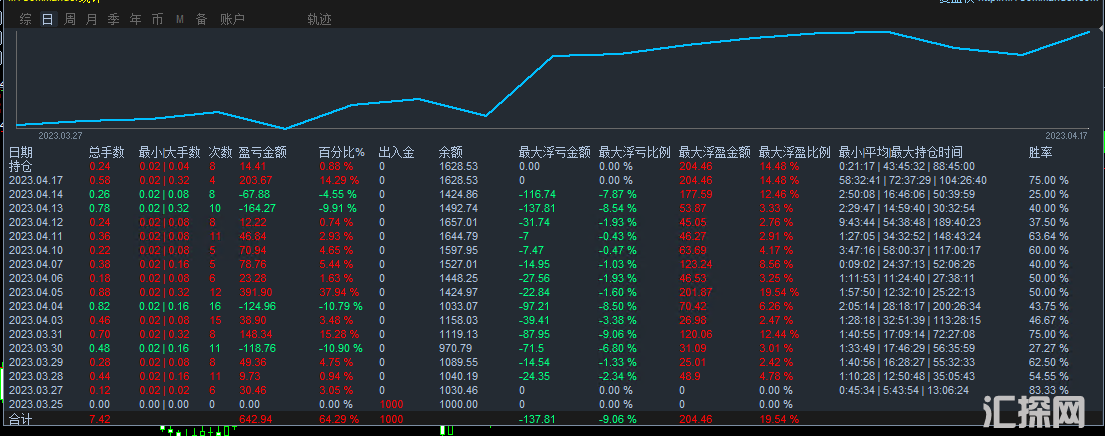Screen dimensions: 1105x436
Task: Select the 2023.03.25 date row
Action: coord(36,404)
